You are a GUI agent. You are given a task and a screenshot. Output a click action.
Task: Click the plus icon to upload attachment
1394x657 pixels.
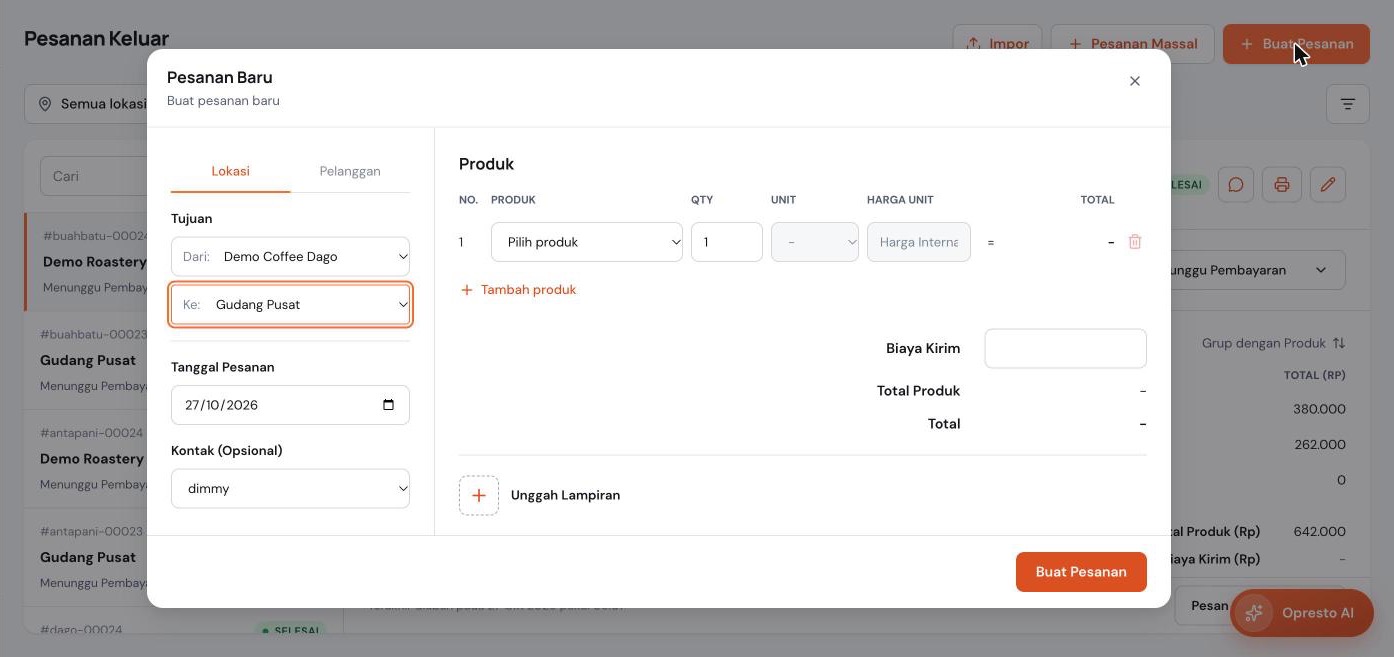coord(479,496)
